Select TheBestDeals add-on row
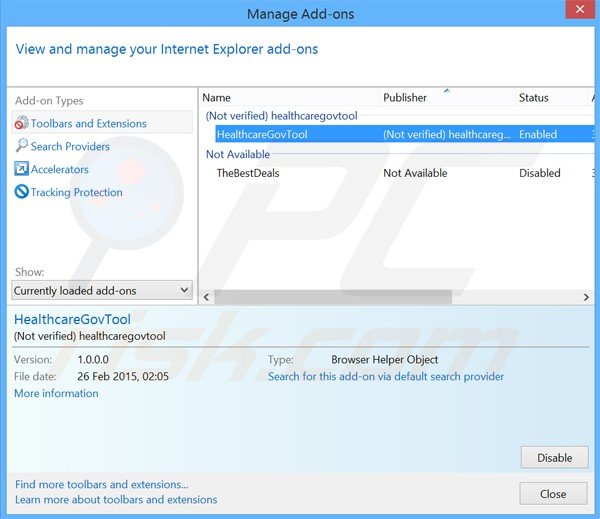Viewport: 600px width, 519px height. click(x=248, y=173)
